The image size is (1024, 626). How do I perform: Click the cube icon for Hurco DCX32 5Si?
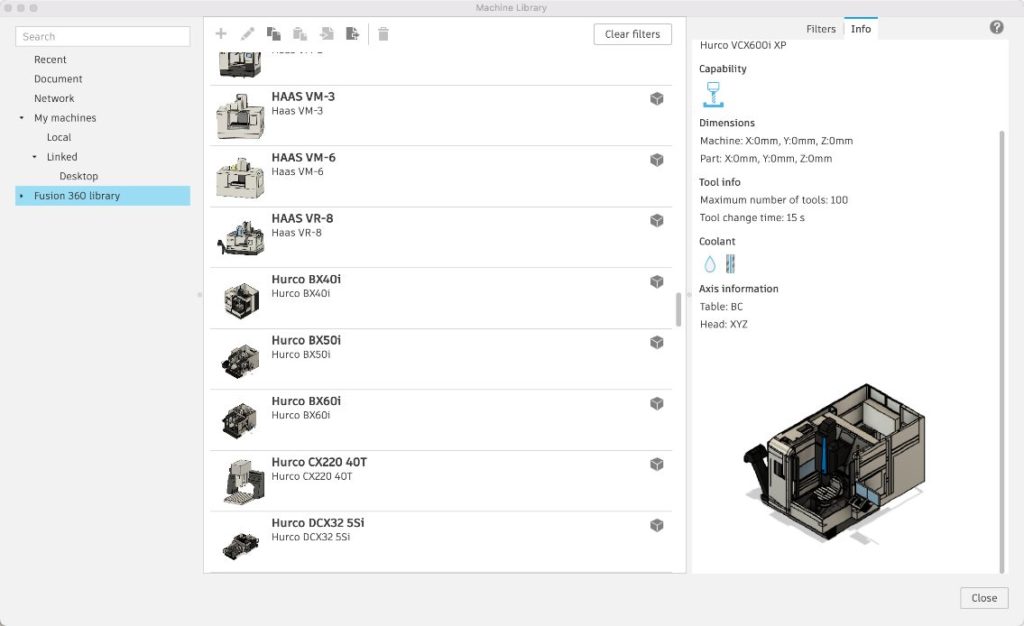pos(657,524)
